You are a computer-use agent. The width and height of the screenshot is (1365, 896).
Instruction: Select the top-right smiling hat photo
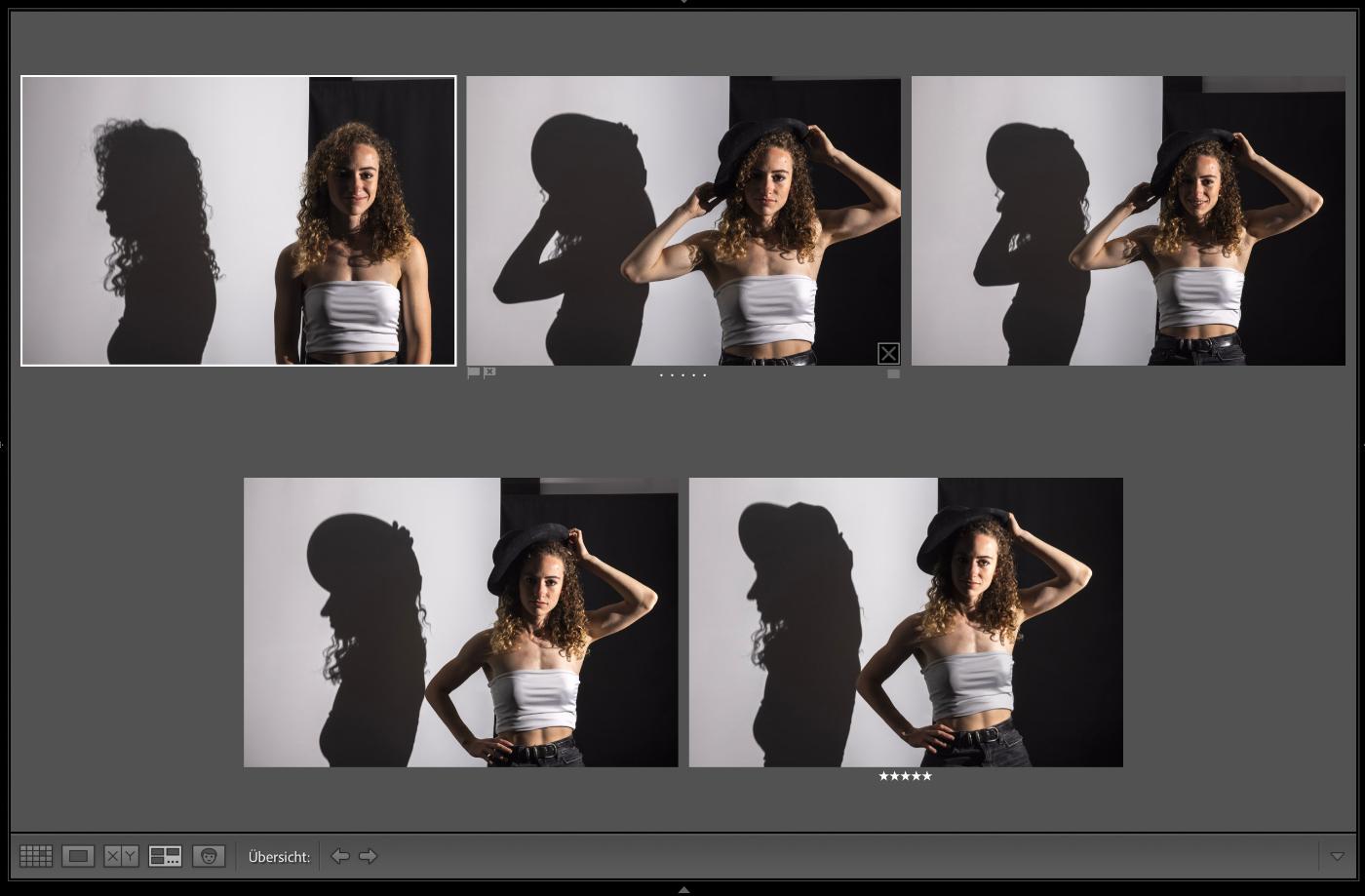(x=1128, y=220)
